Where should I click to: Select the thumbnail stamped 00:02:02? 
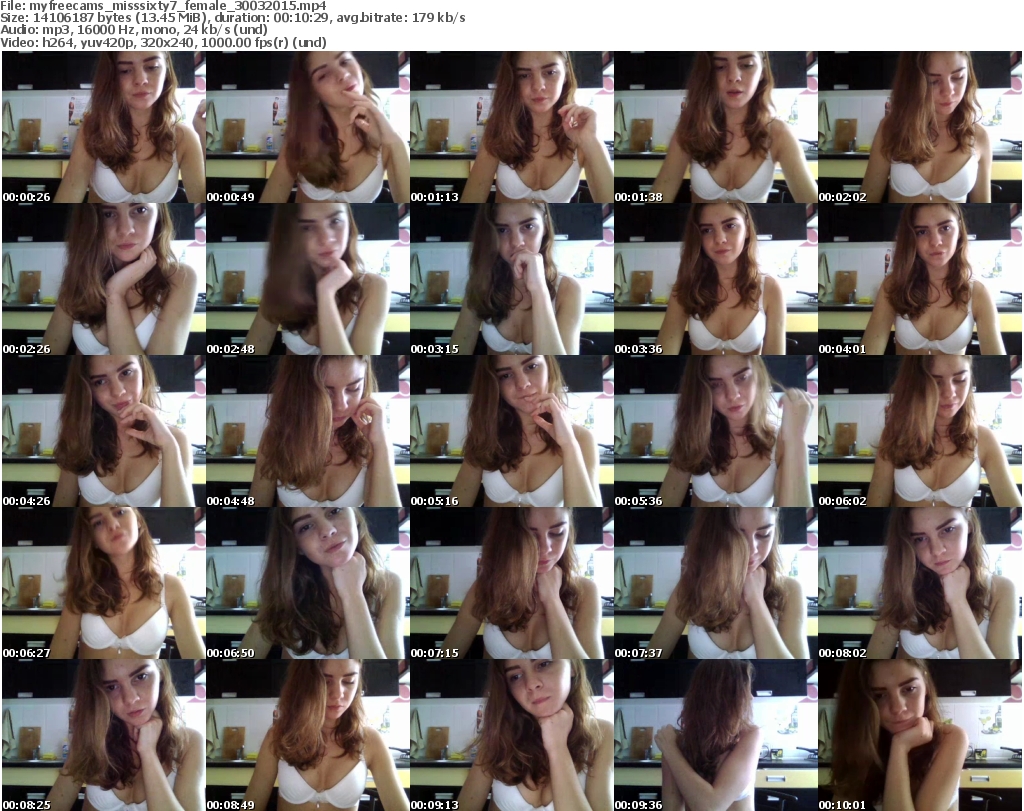click(x=920, y=127)
